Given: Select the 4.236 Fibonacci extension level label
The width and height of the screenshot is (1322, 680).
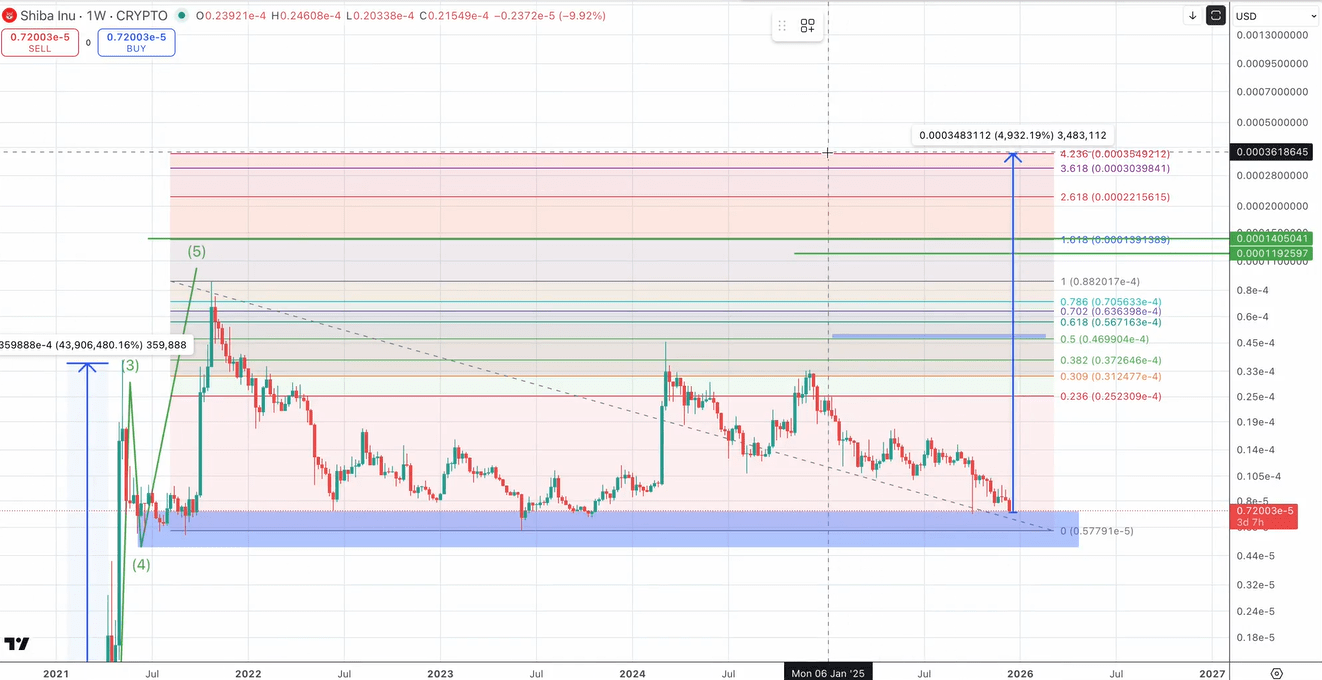Looking at the screenshot, I should click(x=1114, y=154).
